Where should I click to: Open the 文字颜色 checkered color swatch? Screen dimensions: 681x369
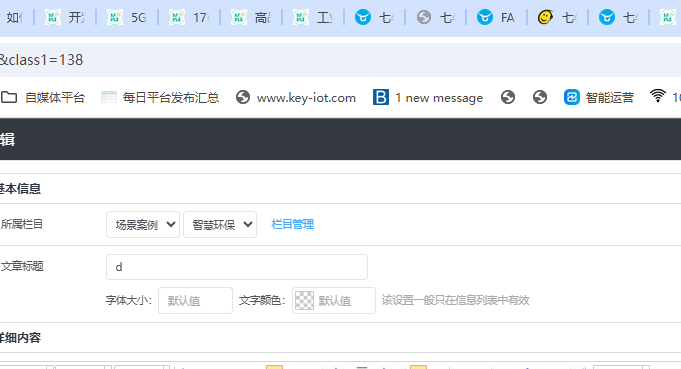[304, 300]
